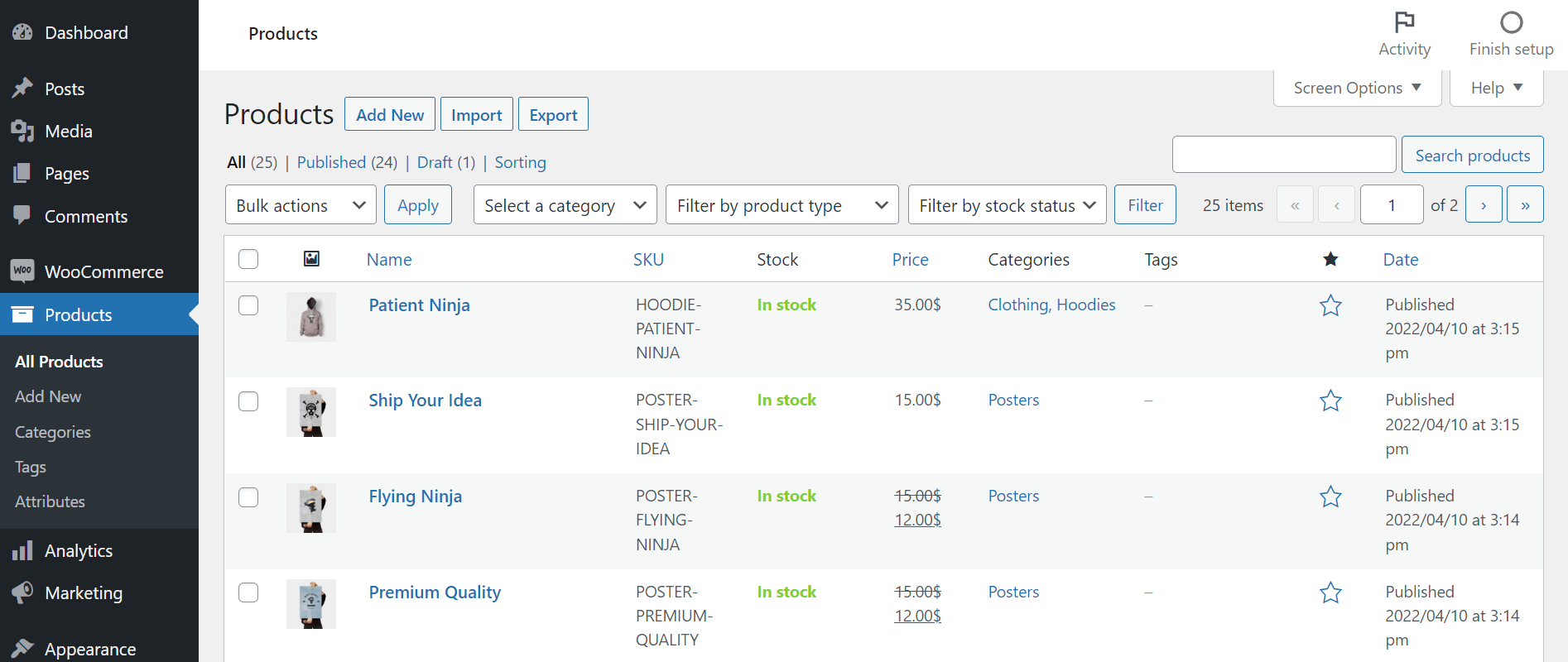Screen dimensions: 1568x662
Task: Click the Export button
Action: [553, 114]
